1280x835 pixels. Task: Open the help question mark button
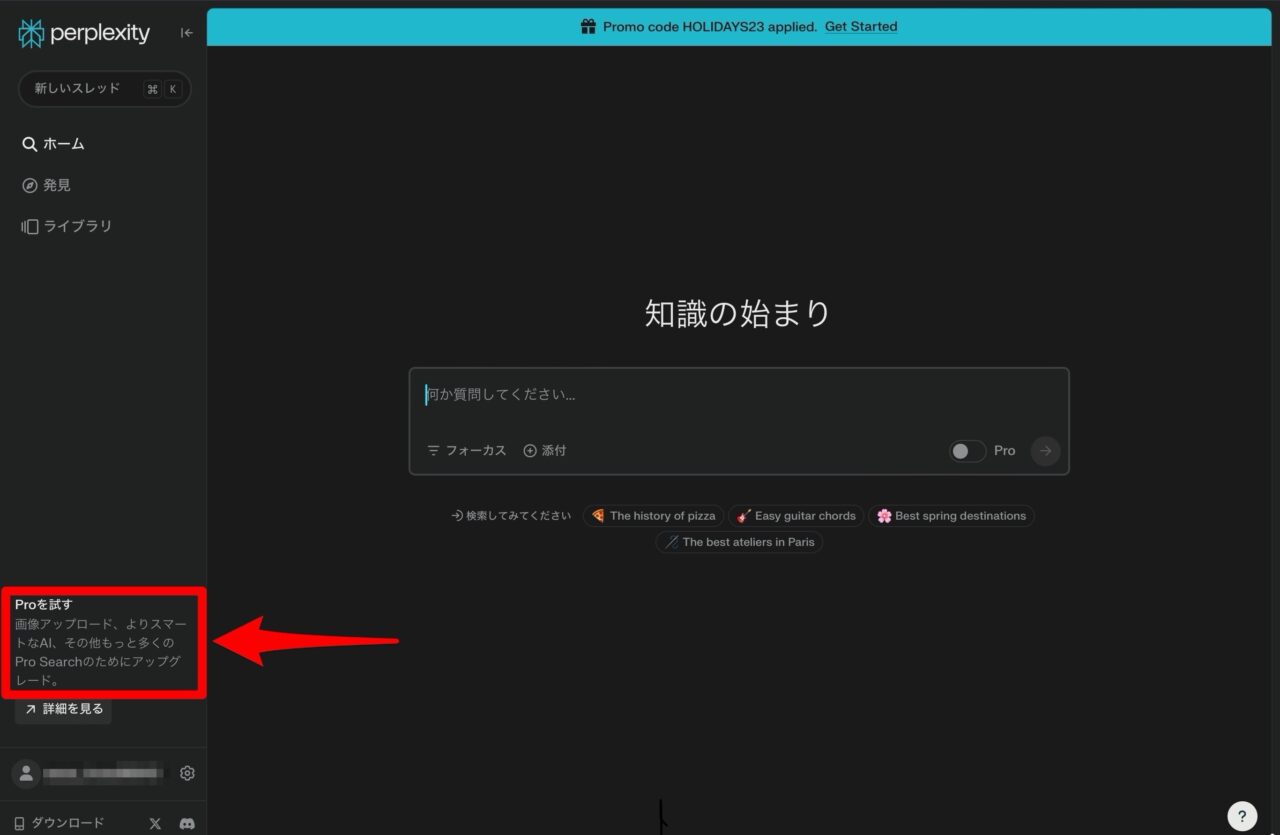click(1242, 815)
